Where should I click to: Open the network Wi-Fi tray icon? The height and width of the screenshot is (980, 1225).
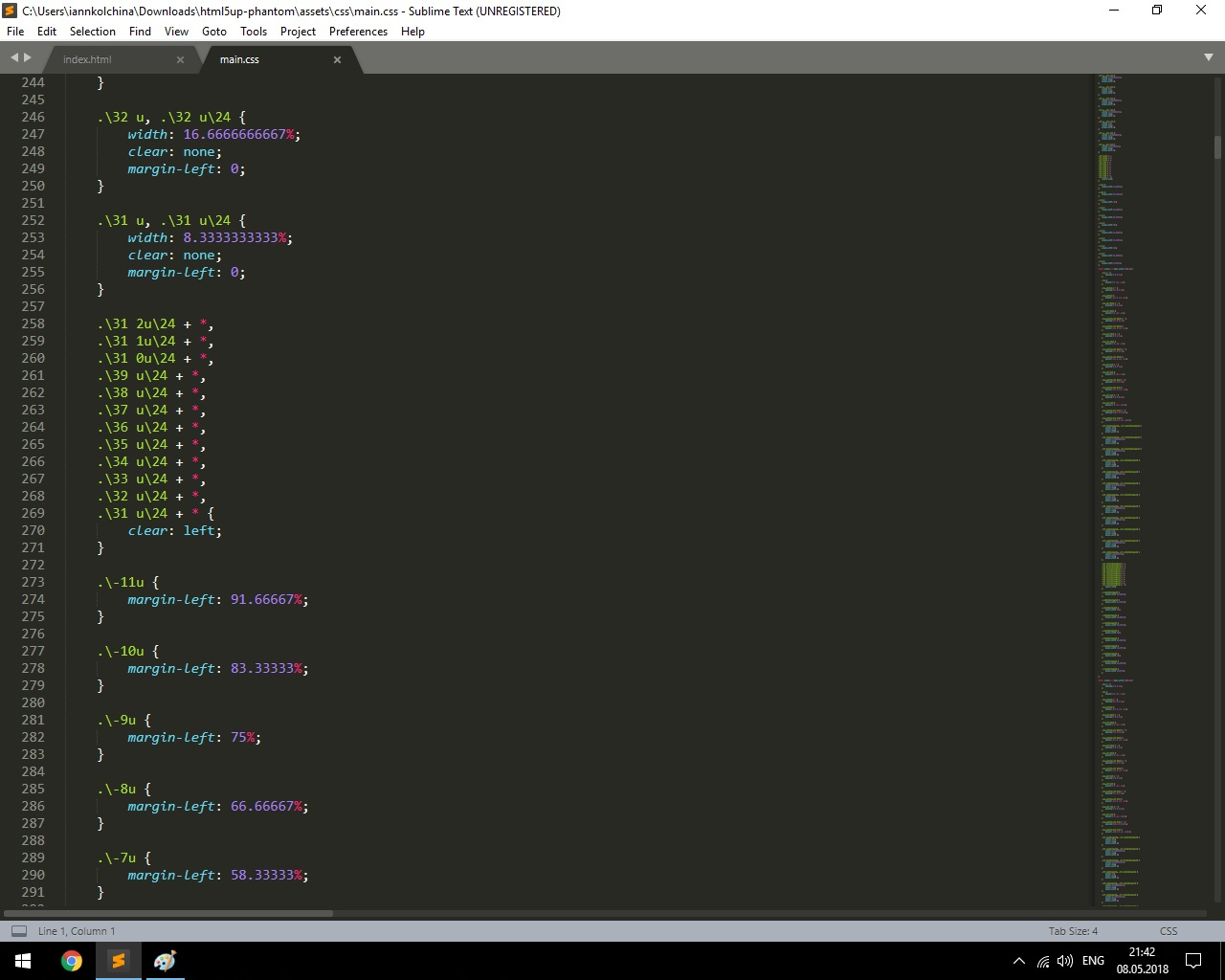tap(1043, 961)
